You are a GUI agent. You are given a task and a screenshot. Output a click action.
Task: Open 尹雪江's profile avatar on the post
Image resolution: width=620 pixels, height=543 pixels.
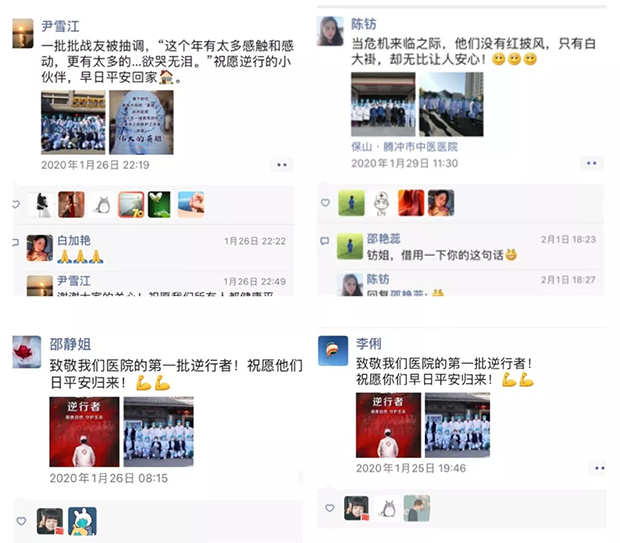coord(23,33)
